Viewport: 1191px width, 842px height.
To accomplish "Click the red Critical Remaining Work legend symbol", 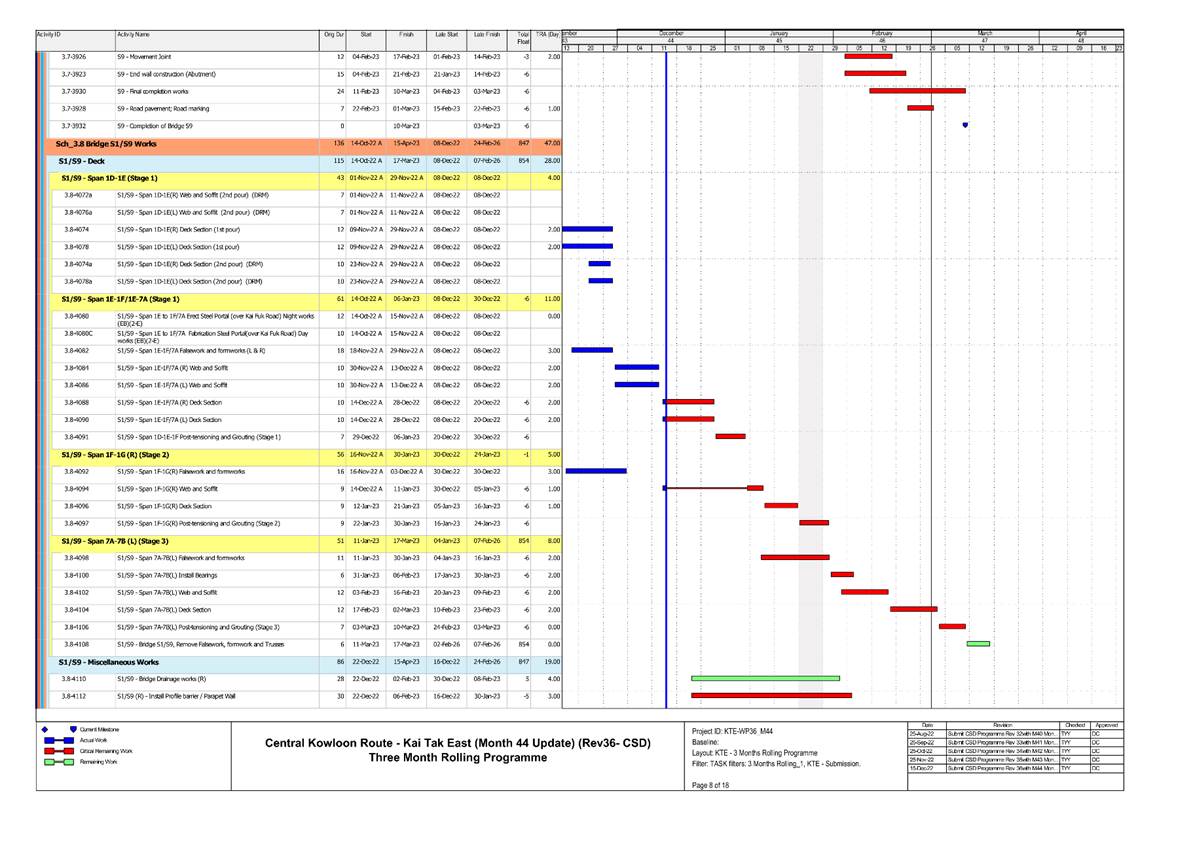I will pos(57,751).
